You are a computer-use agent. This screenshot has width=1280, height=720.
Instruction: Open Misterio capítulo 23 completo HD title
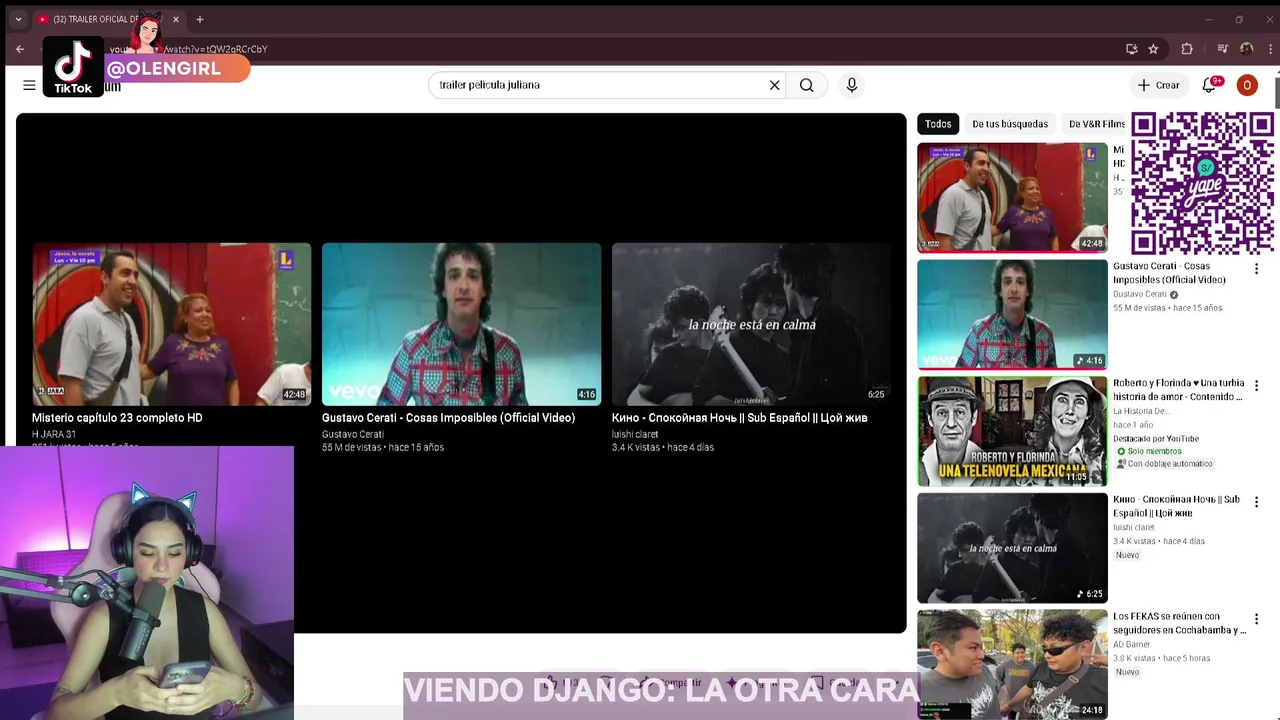[117, 418]
